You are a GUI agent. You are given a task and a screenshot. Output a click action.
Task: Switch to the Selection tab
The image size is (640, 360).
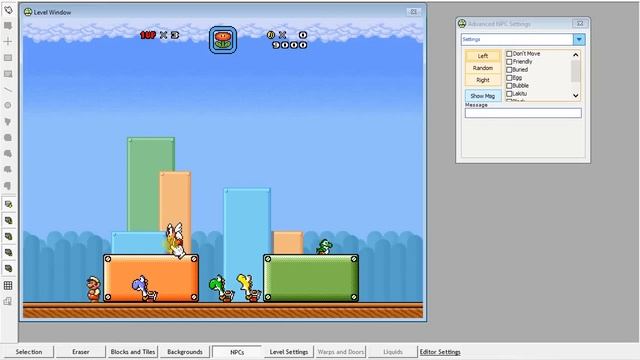coord(29,352)
